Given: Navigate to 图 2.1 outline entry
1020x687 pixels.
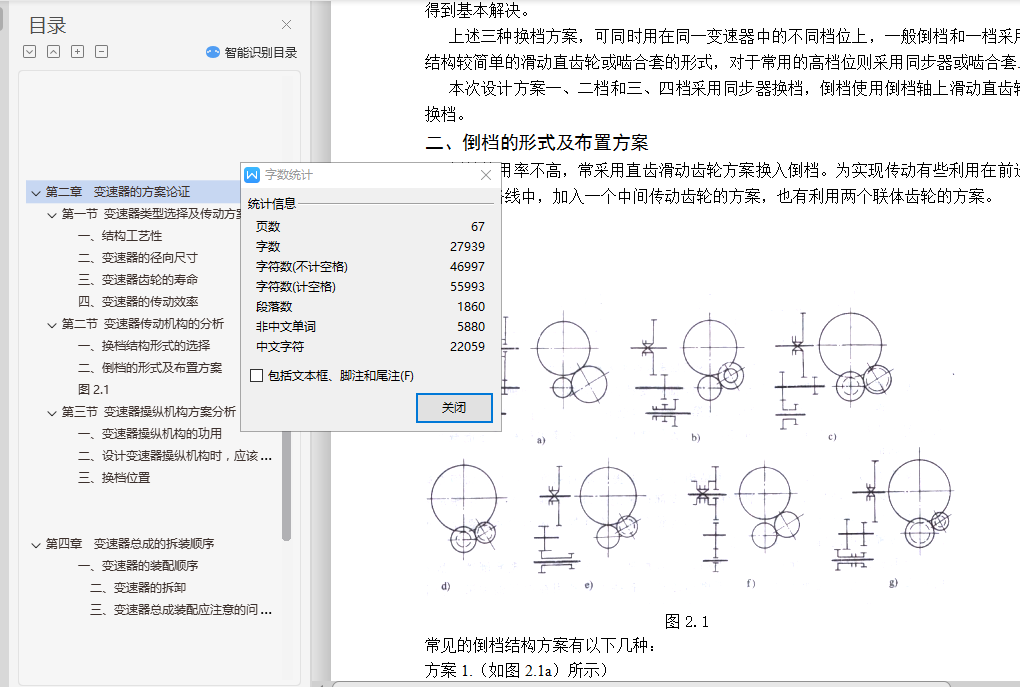Looking at the screenshot, I should pos(93,390).
